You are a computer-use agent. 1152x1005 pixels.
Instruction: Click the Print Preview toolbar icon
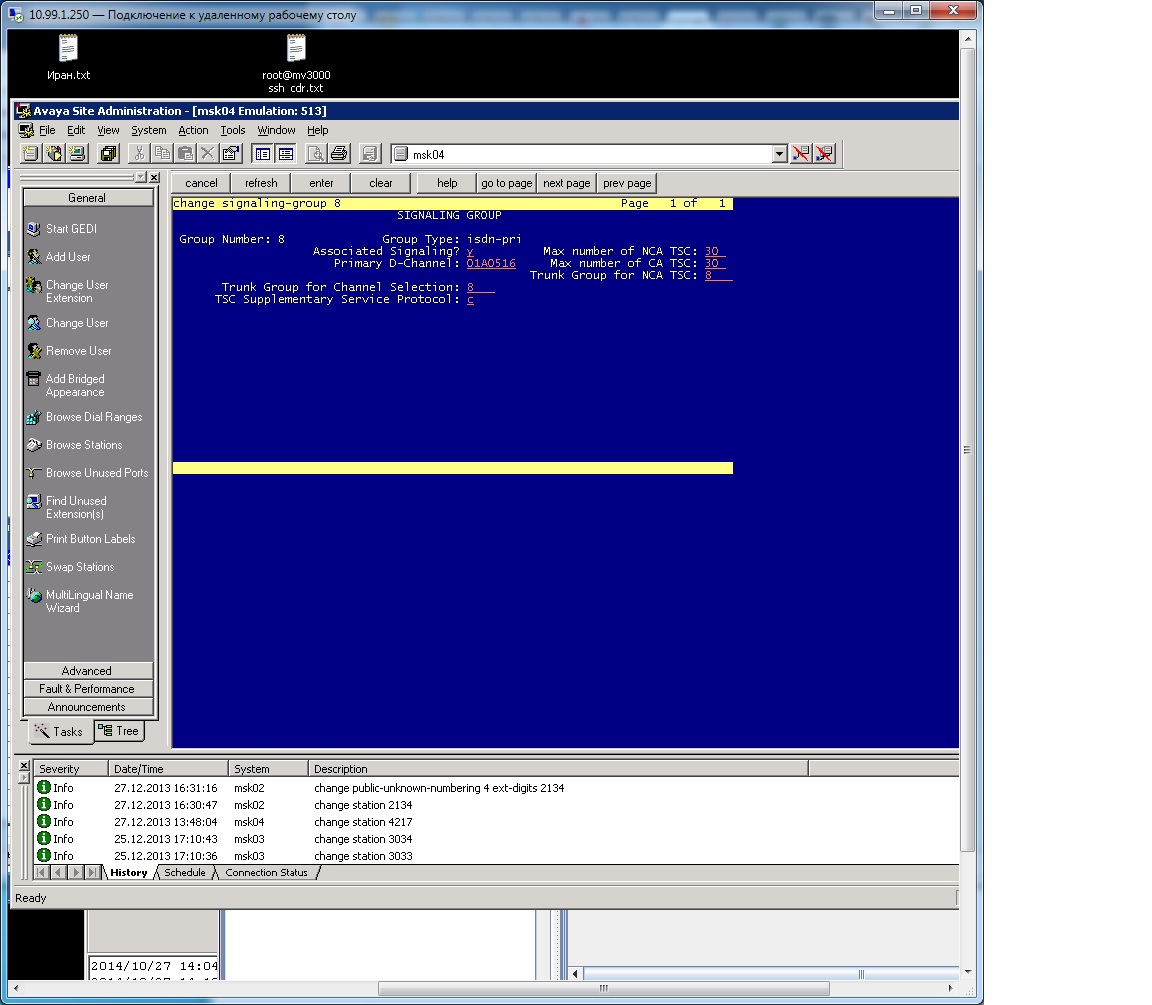[316, 154]
